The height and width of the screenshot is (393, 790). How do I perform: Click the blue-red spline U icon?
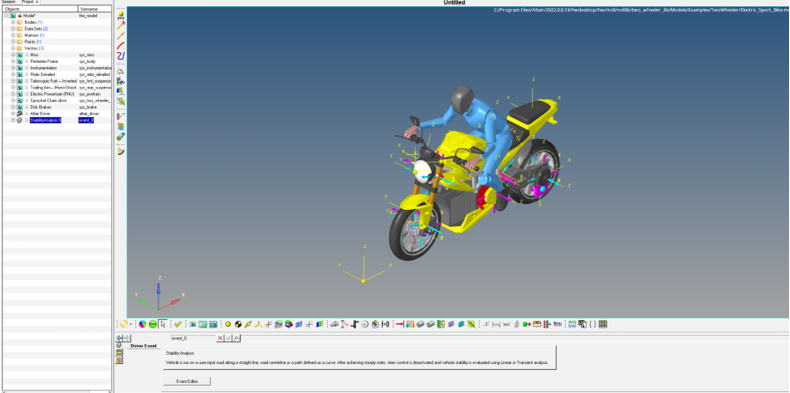121,56
